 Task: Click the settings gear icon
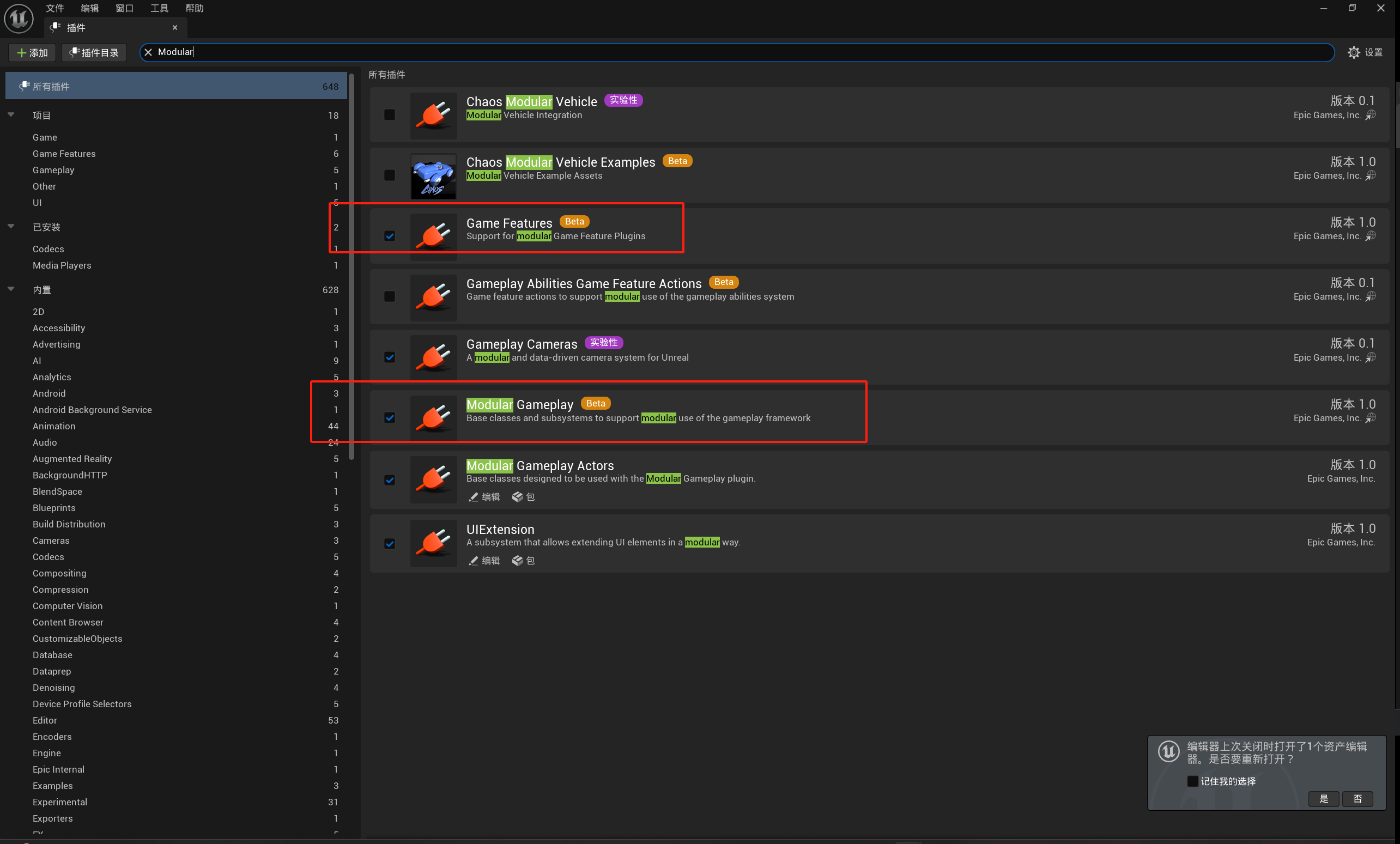point(1354,52)
